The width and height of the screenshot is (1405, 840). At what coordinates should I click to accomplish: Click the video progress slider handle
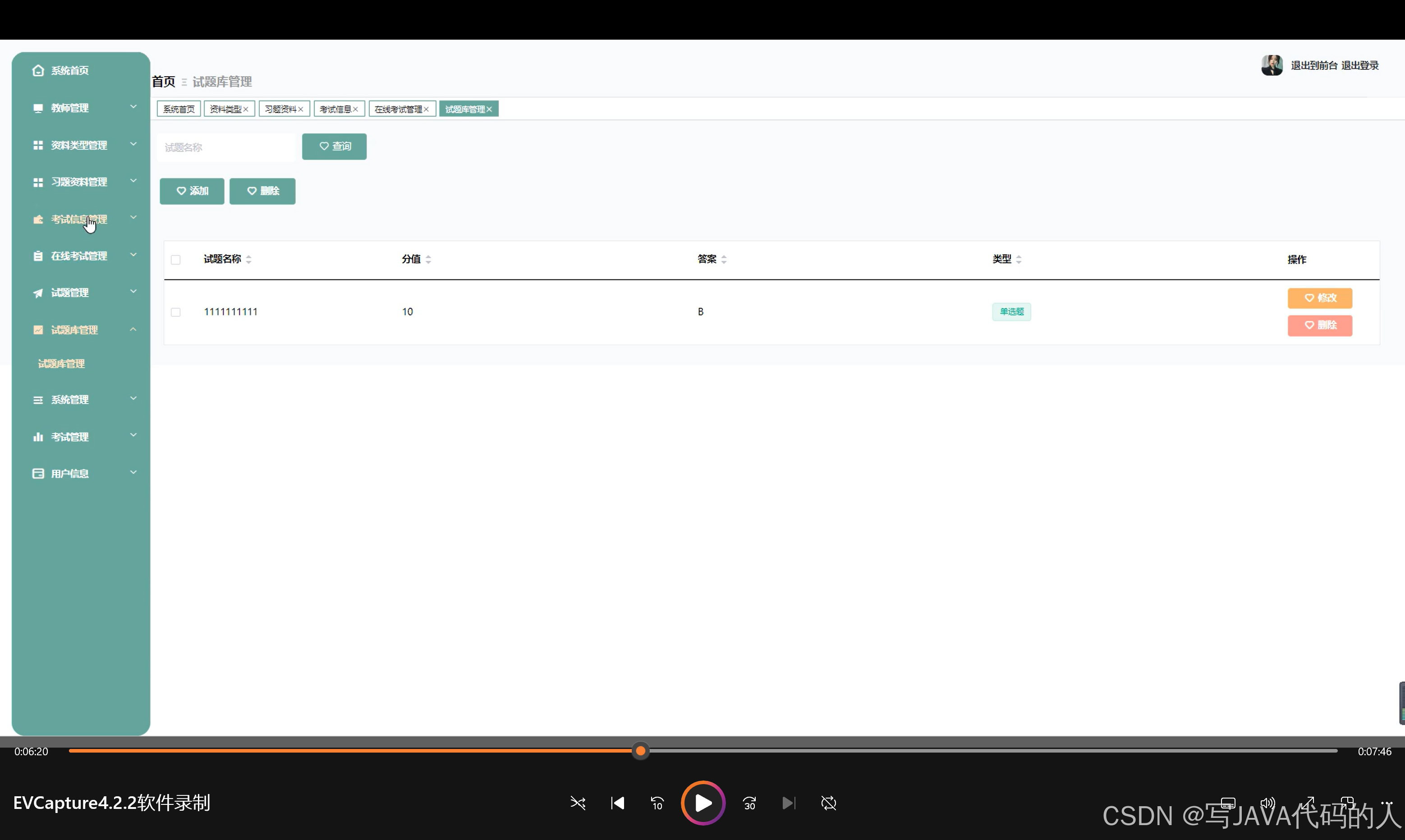pyautogui.click(x=640, y=751)
